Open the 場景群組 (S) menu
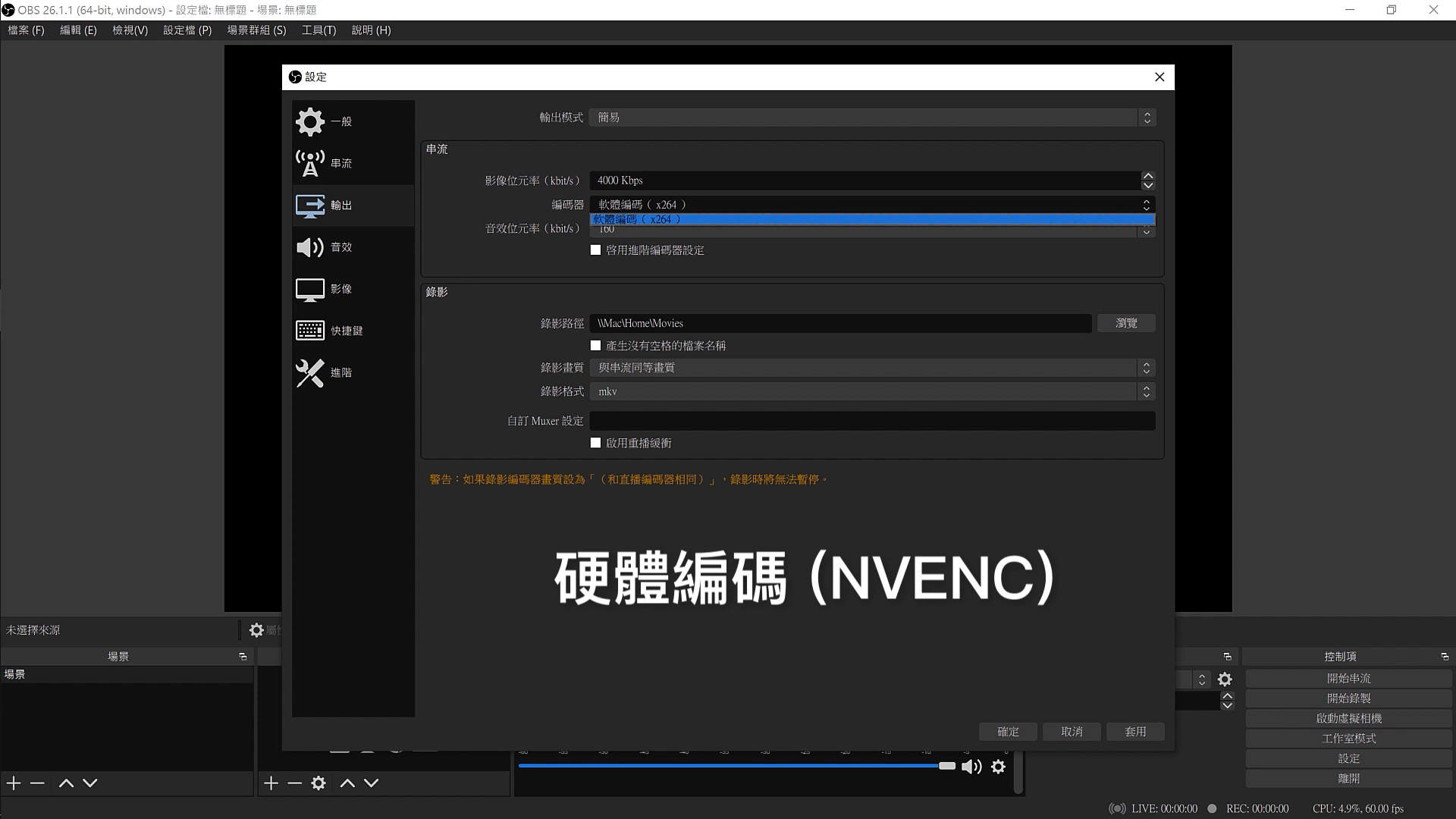The height and width of the screenshot is (819, 1456). tap(256, 30)
